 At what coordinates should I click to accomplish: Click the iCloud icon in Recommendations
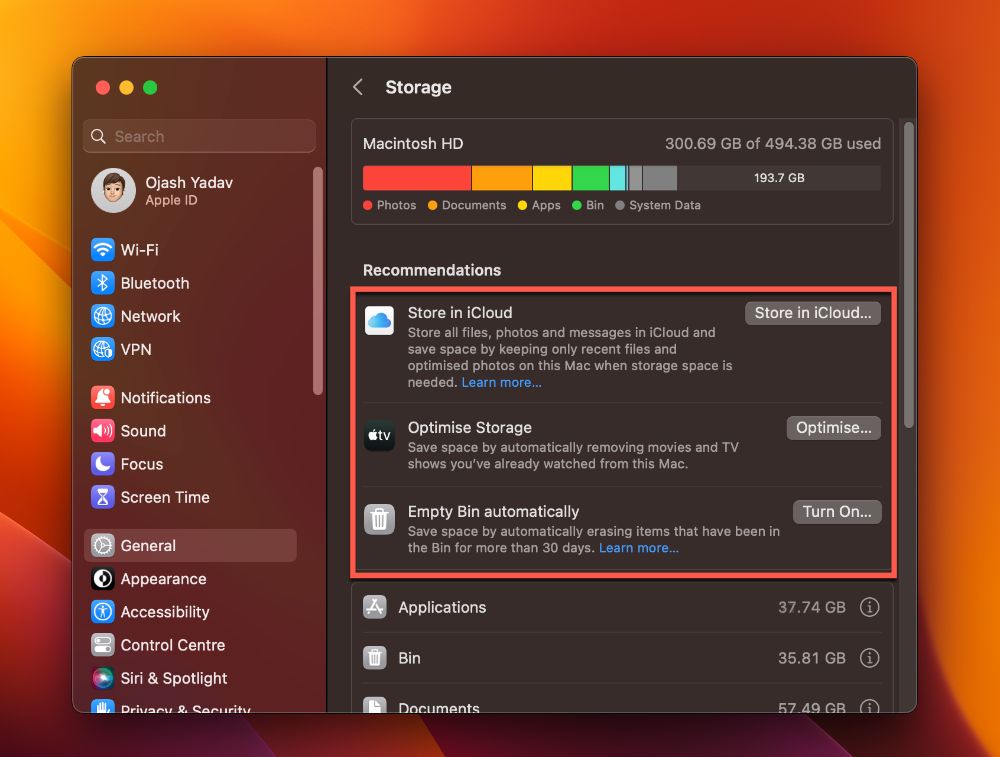(379, 320)
